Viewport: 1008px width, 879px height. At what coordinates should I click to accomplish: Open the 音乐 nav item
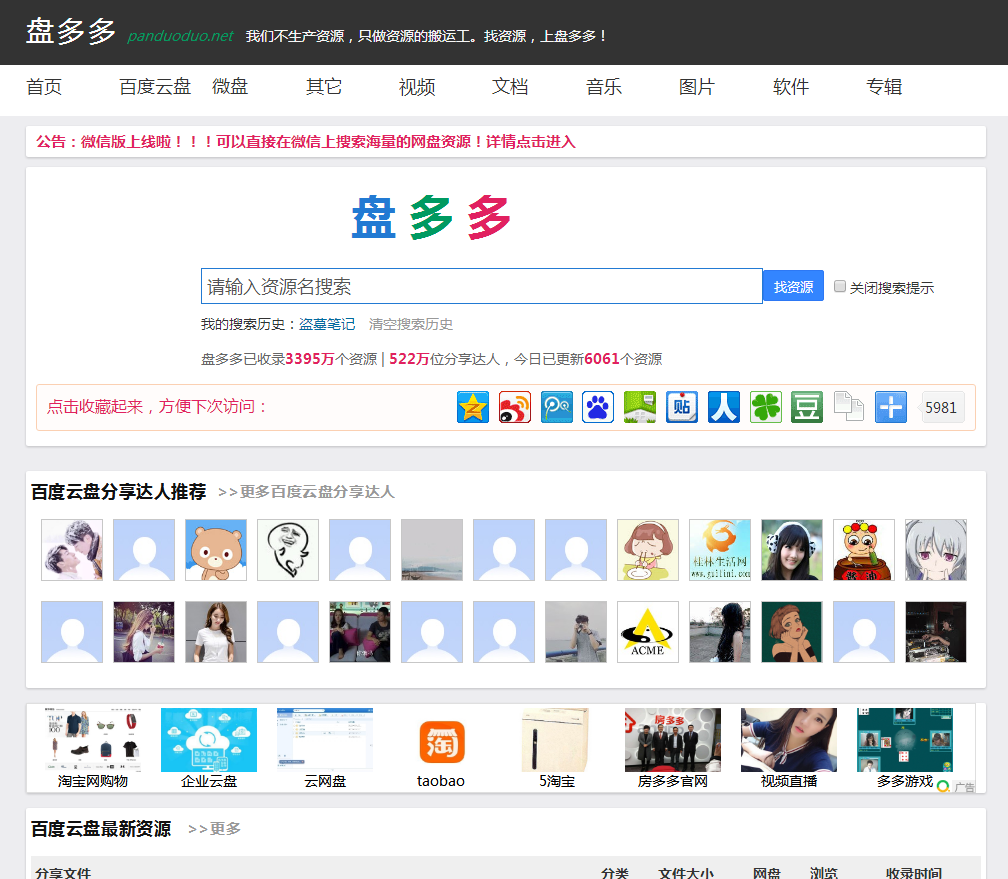tap(604, 87)
